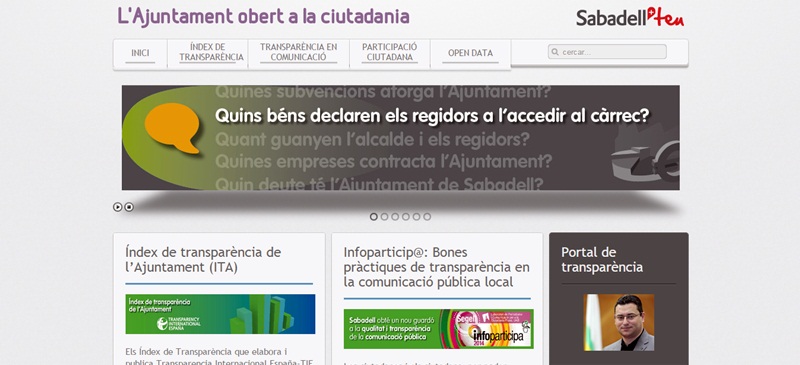Click the Transparency International España banner image
The width and height of the screenshot is (800, 365).
click(x=220, y=314)
